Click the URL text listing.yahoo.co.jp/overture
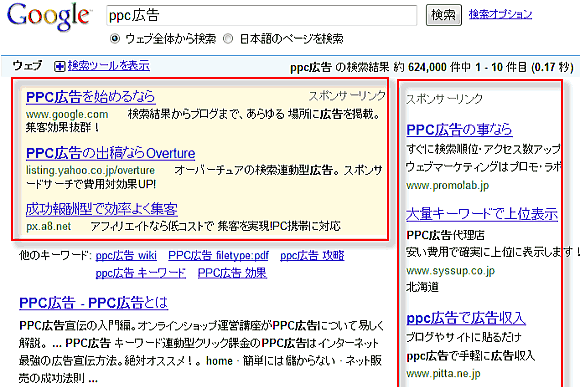580x387 pixels. click(x=90, y=171)
